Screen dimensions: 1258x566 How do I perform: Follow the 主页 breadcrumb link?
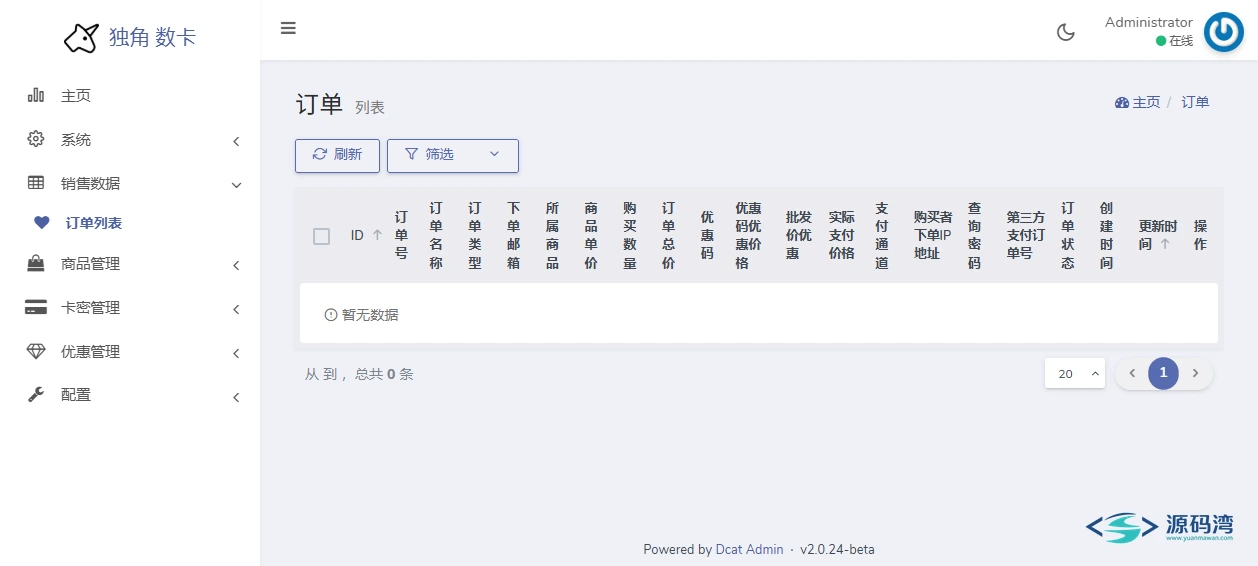pyautogui.click(x=1146, y=102)
